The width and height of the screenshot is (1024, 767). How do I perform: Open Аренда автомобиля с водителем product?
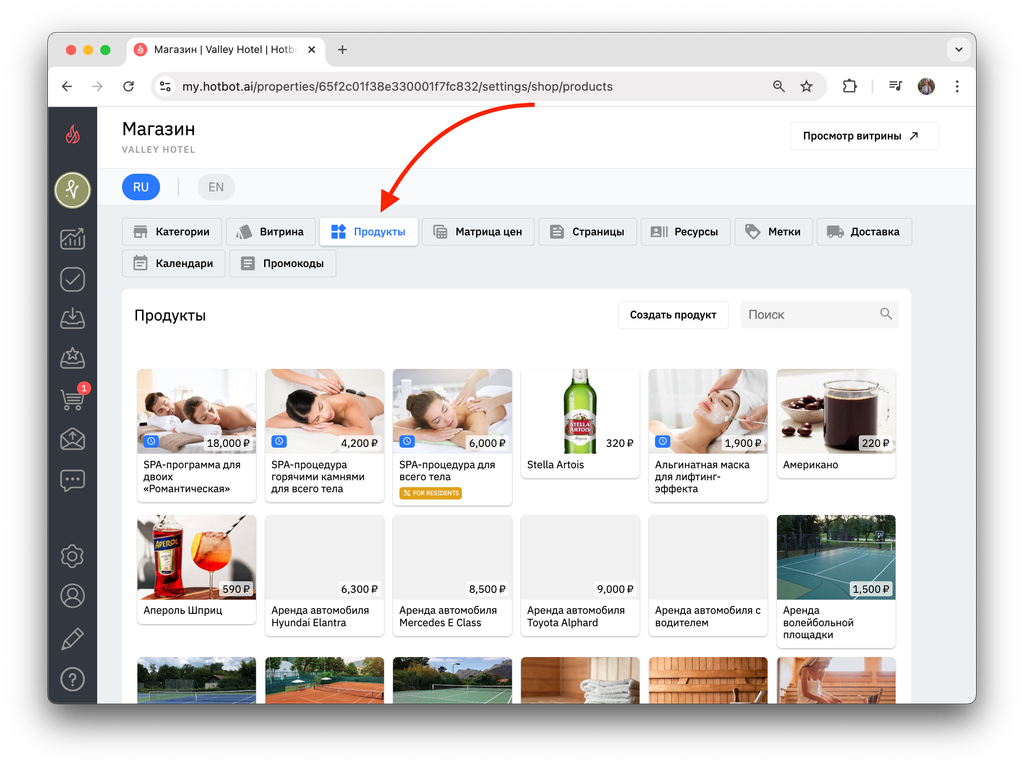click(708, 575)
